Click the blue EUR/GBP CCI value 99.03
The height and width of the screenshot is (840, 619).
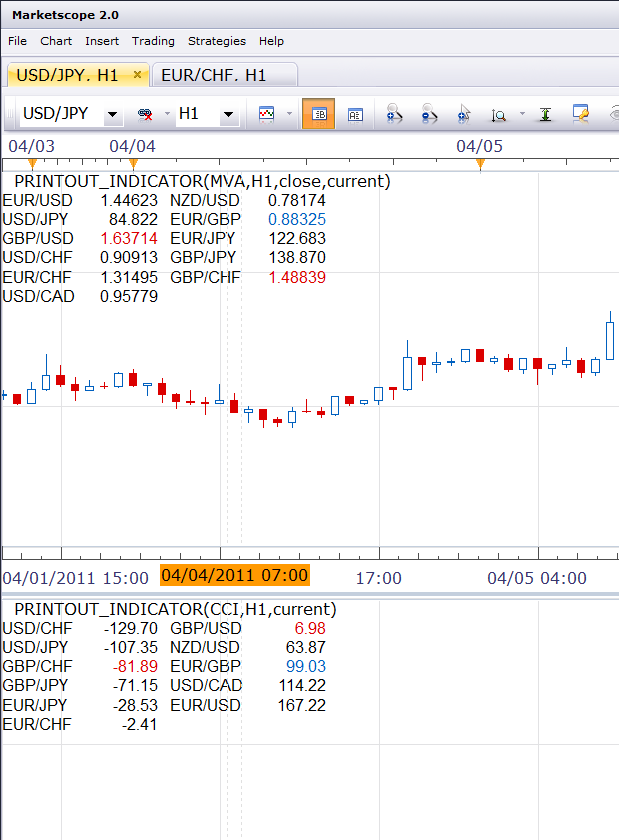point(305,666)
